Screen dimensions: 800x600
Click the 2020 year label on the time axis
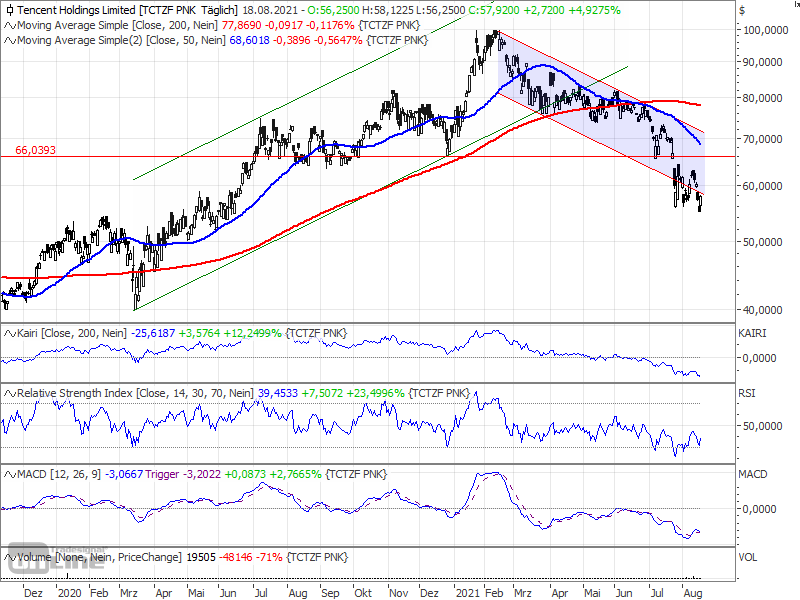pos(69,593)
